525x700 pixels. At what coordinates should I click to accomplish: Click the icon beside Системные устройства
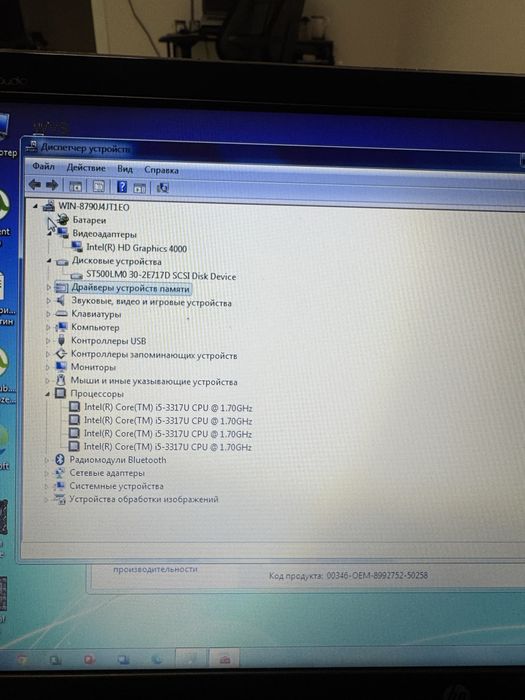(59, 486)
